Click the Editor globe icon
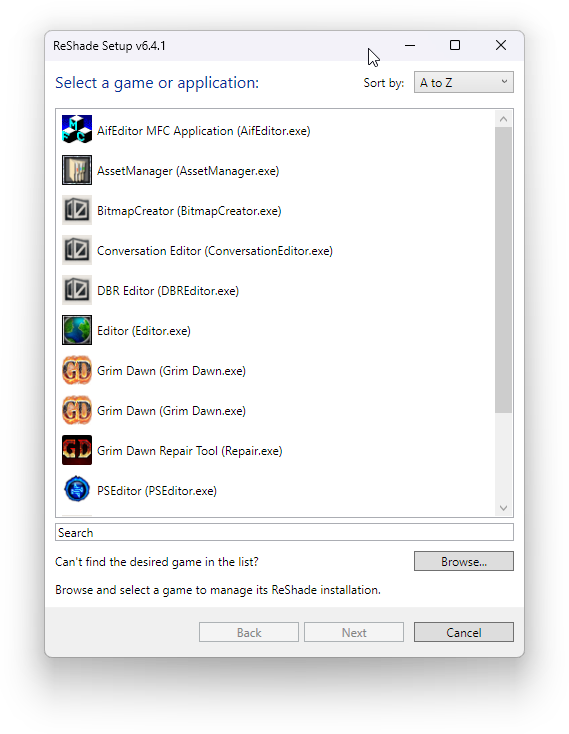 click(x=77, y=330)
